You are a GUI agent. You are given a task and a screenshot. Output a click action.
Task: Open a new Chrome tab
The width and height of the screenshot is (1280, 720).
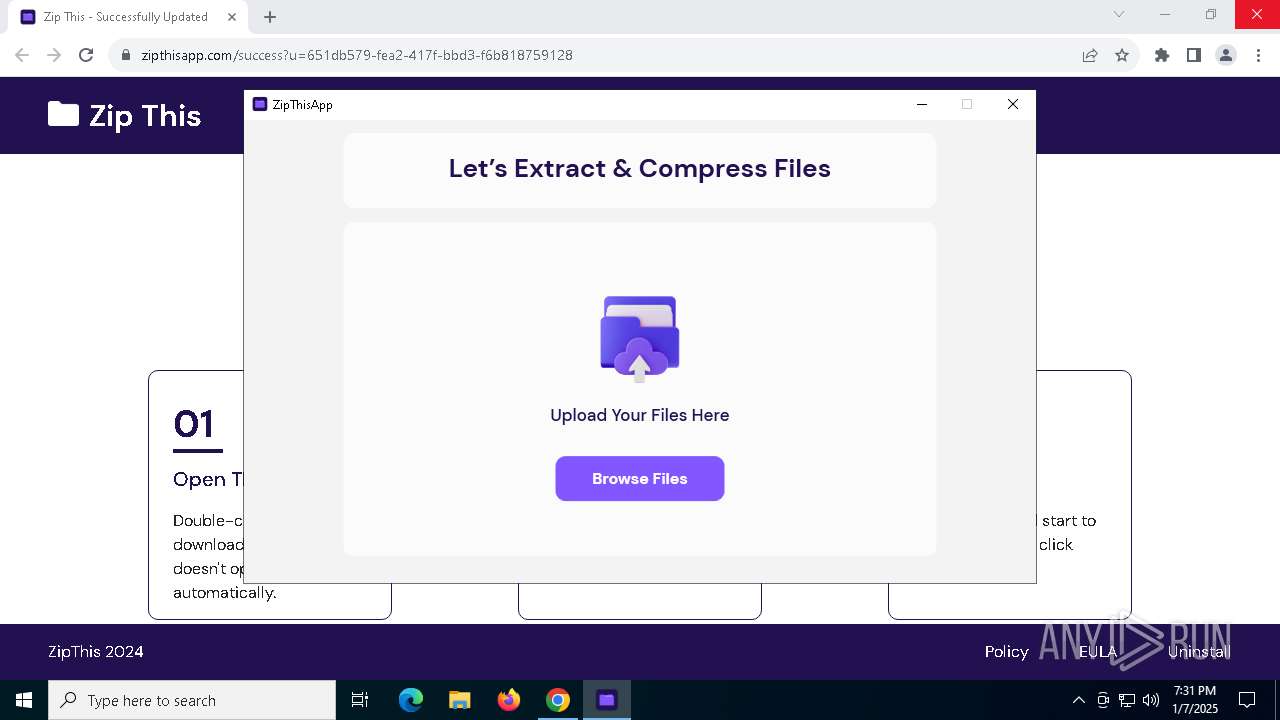(270, 17)
